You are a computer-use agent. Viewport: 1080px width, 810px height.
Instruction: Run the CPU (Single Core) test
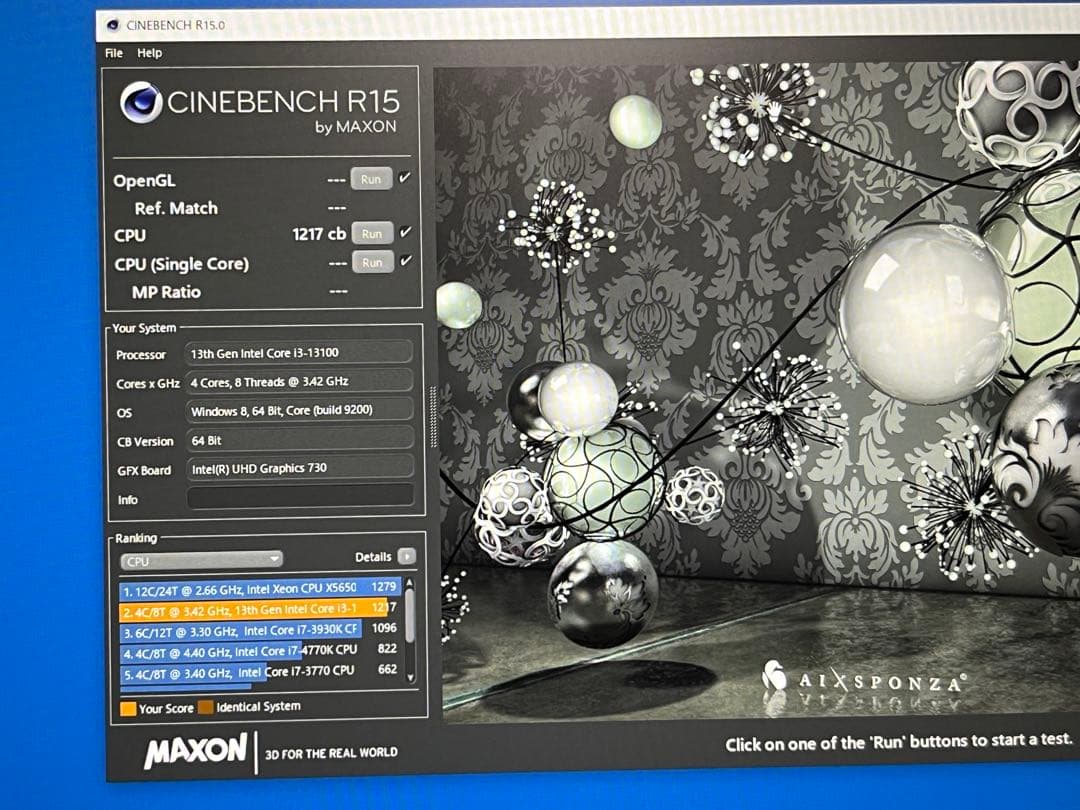[x=372, y=262]
